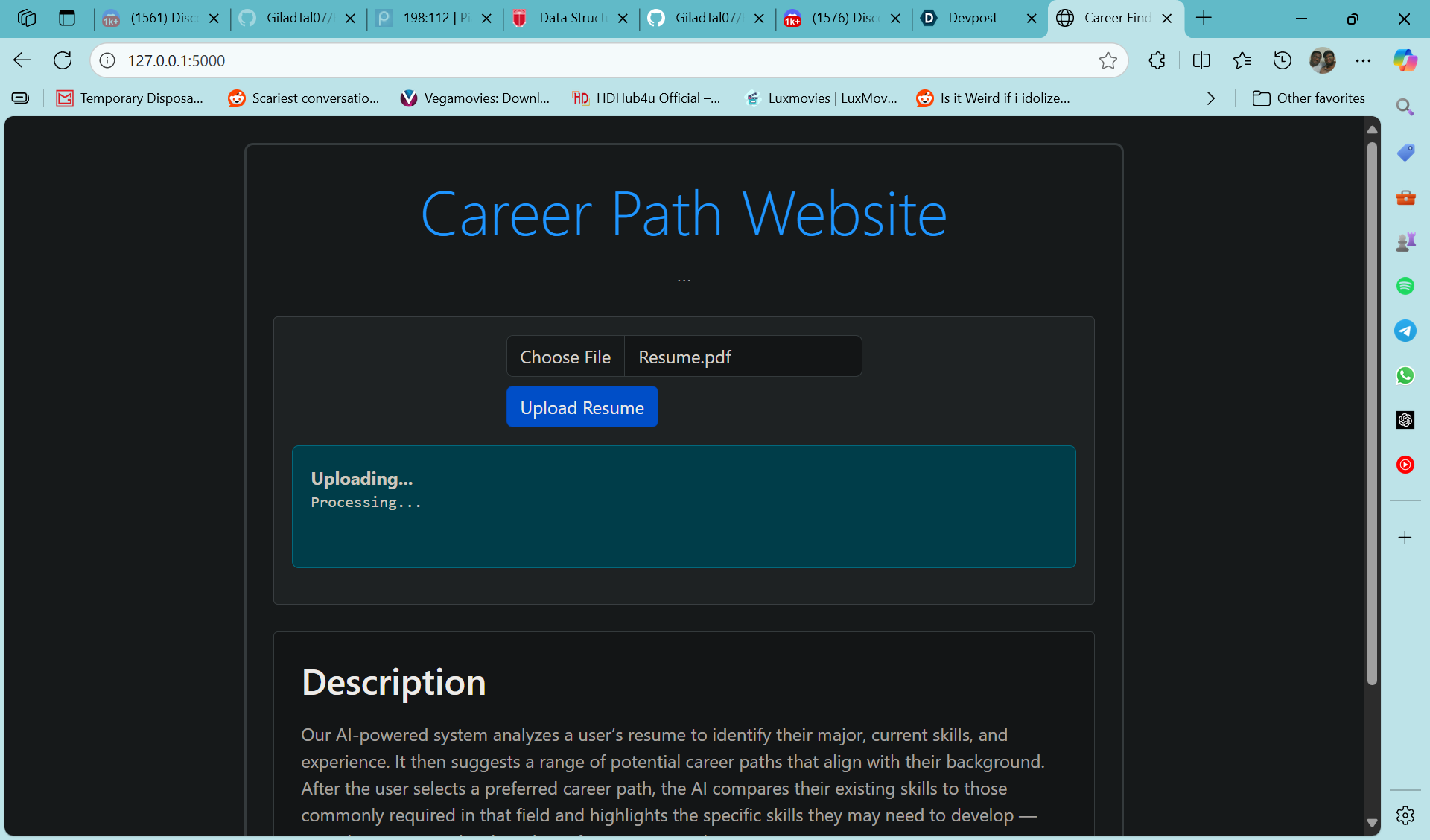
Task: Open Other favorites folder
Action: pyautogui.click(x=1309, y=98)
